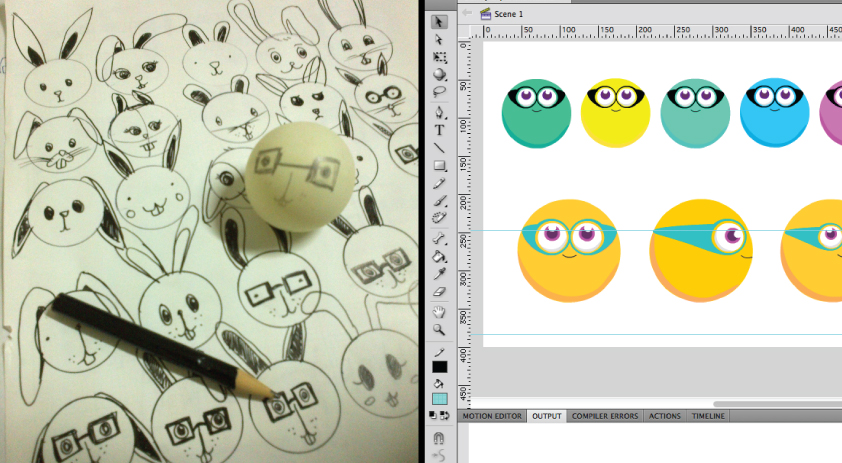
Task: Open the Compiler Errors tab
Action: (x=605, y=416)
